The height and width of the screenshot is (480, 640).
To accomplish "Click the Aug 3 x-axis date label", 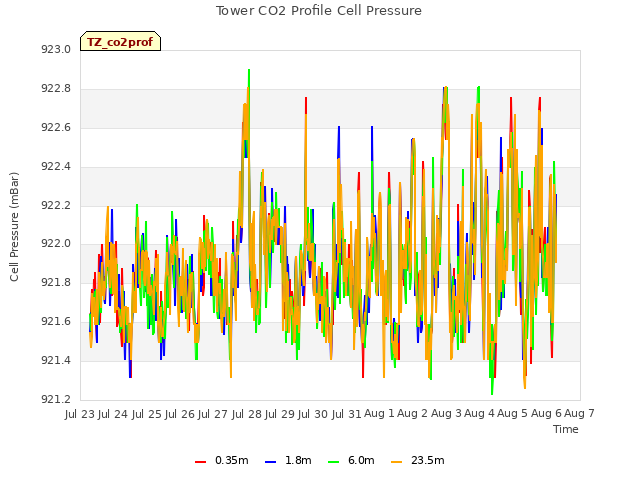I will pyautogui.click(x=446, y=414).
